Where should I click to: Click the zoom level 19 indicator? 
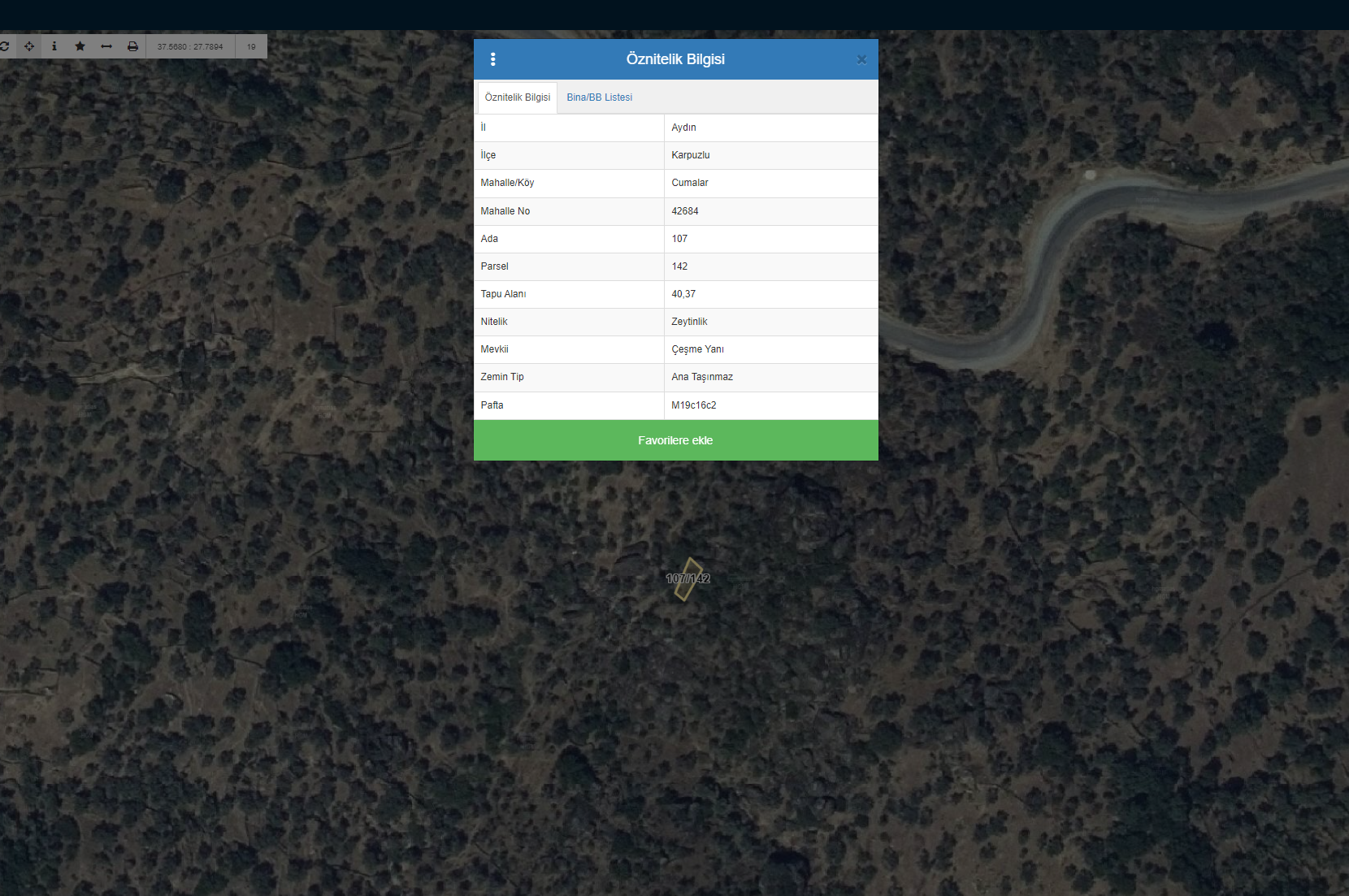tap(251, 46)
